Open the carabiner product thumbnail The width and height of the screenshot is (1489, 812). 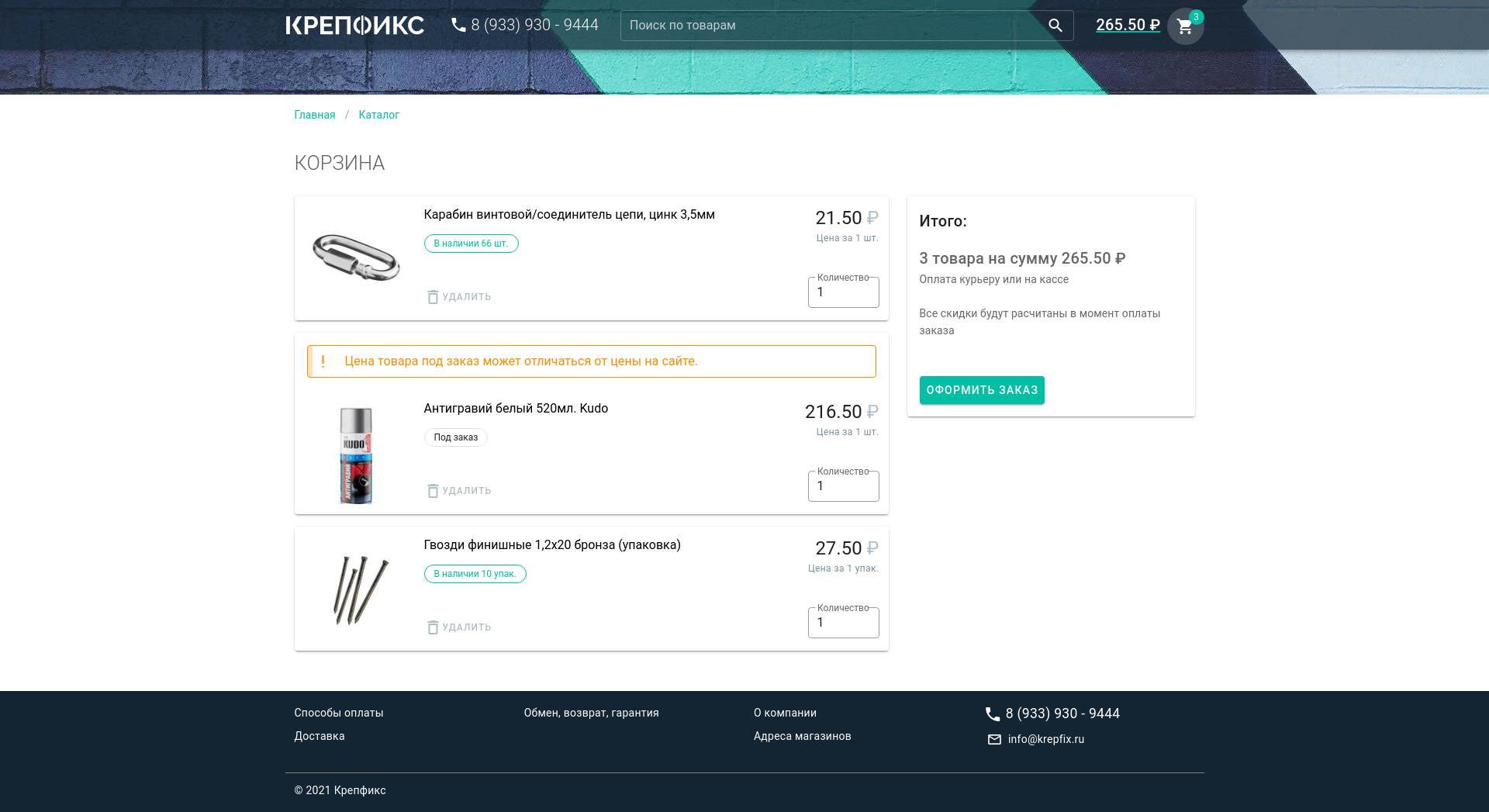click(x=356, y=257)
